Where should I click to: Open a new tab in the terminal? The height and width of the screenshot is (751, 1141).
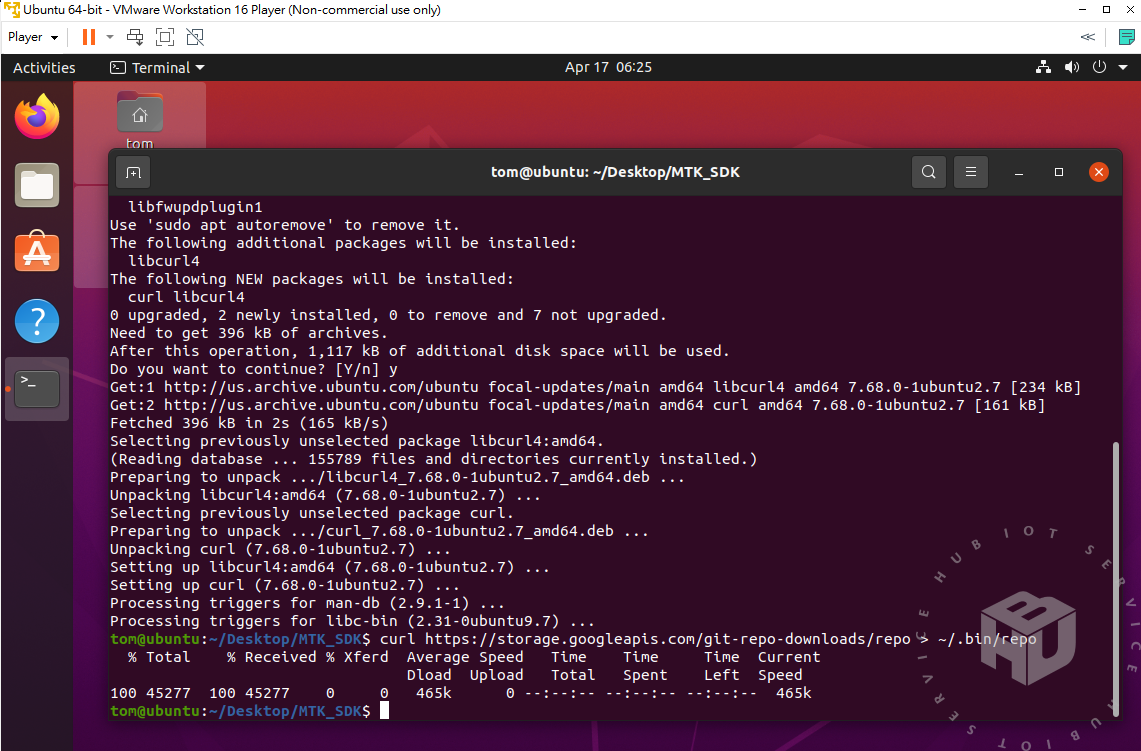coord(133,172)
